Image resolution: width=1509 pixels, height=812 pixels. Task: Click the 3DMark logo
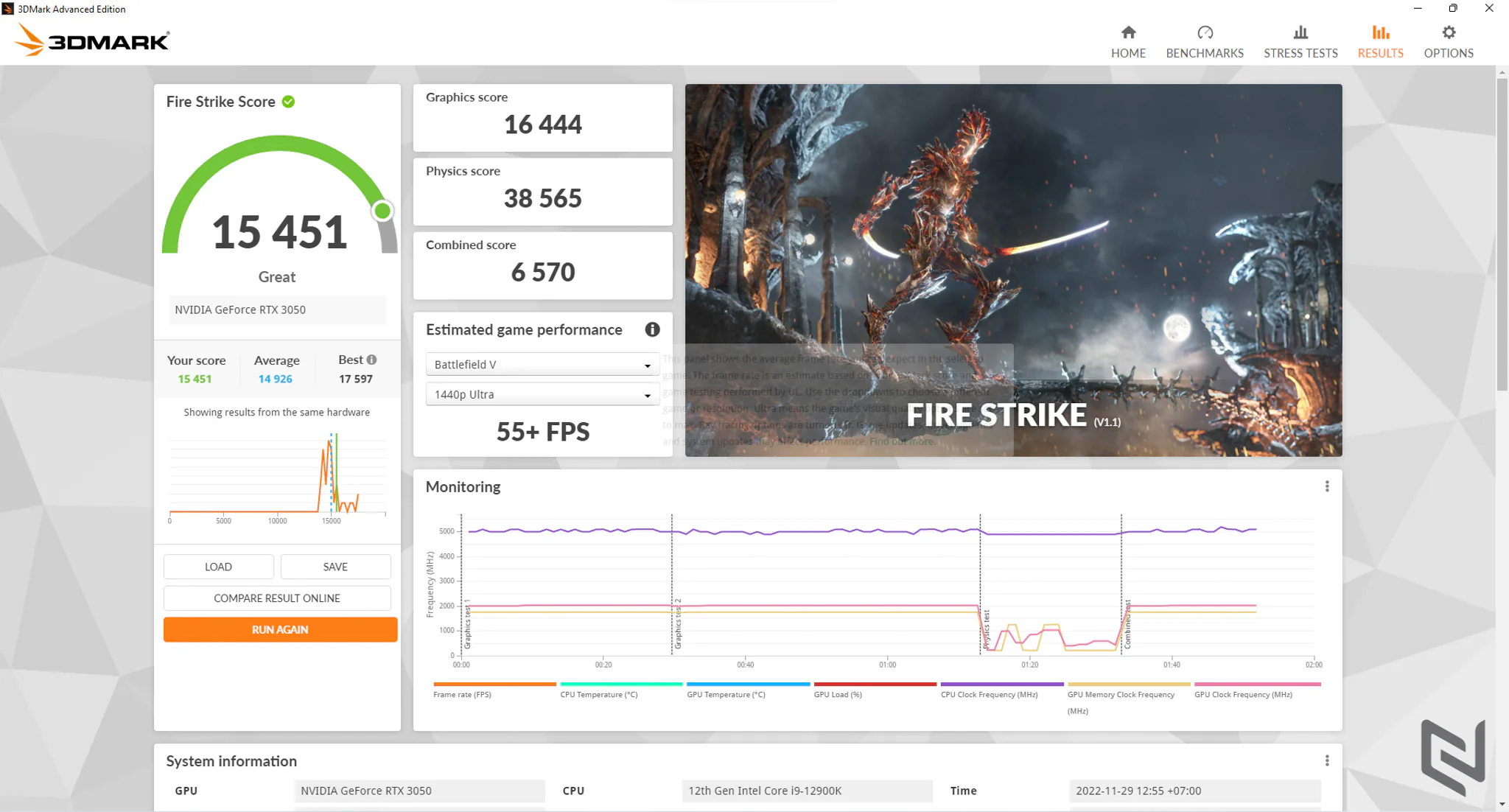(x=92, y=41)
